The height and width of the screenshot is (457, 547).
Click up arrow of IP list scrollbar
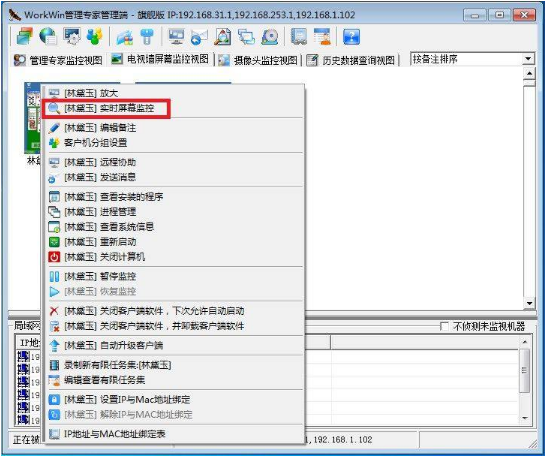coord(524,343)
